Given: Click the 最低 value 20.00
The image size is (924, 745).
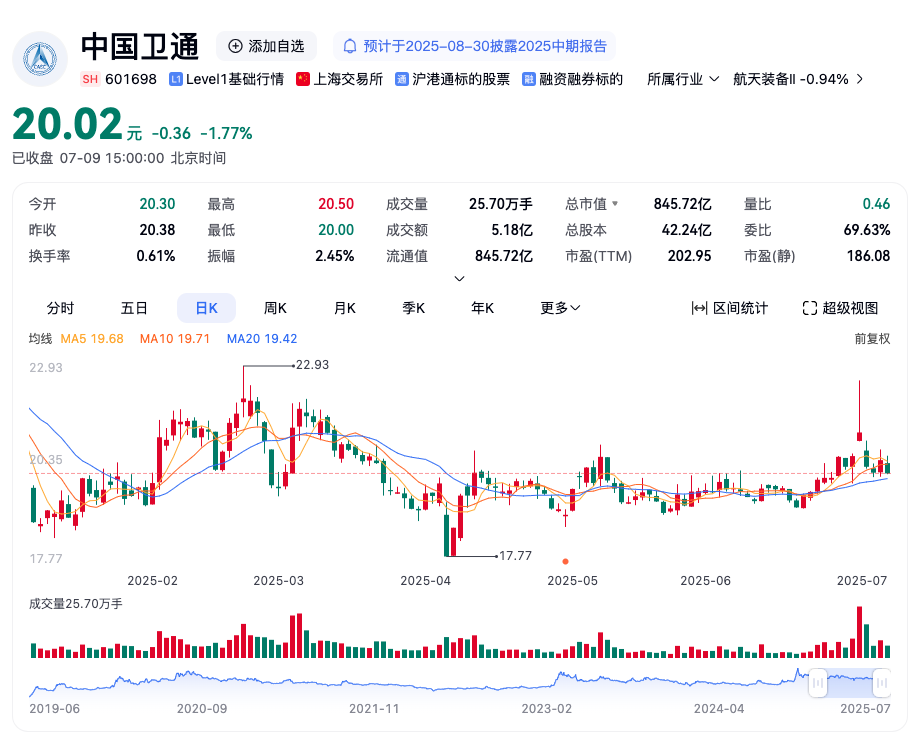Looking at the screenshot, I should coord(336,230).
